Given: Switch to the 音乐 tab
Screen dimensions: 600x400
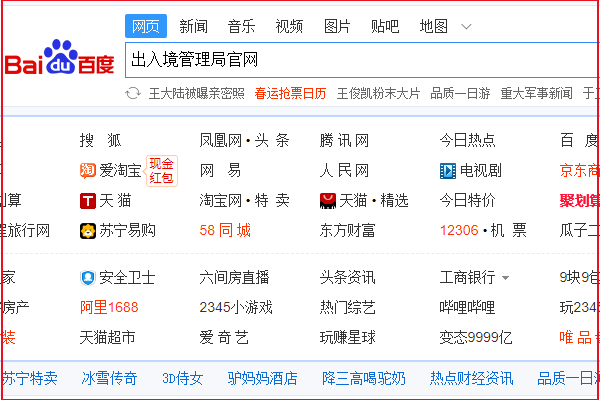Looking at the screenshot, I should tap(241, 26).
